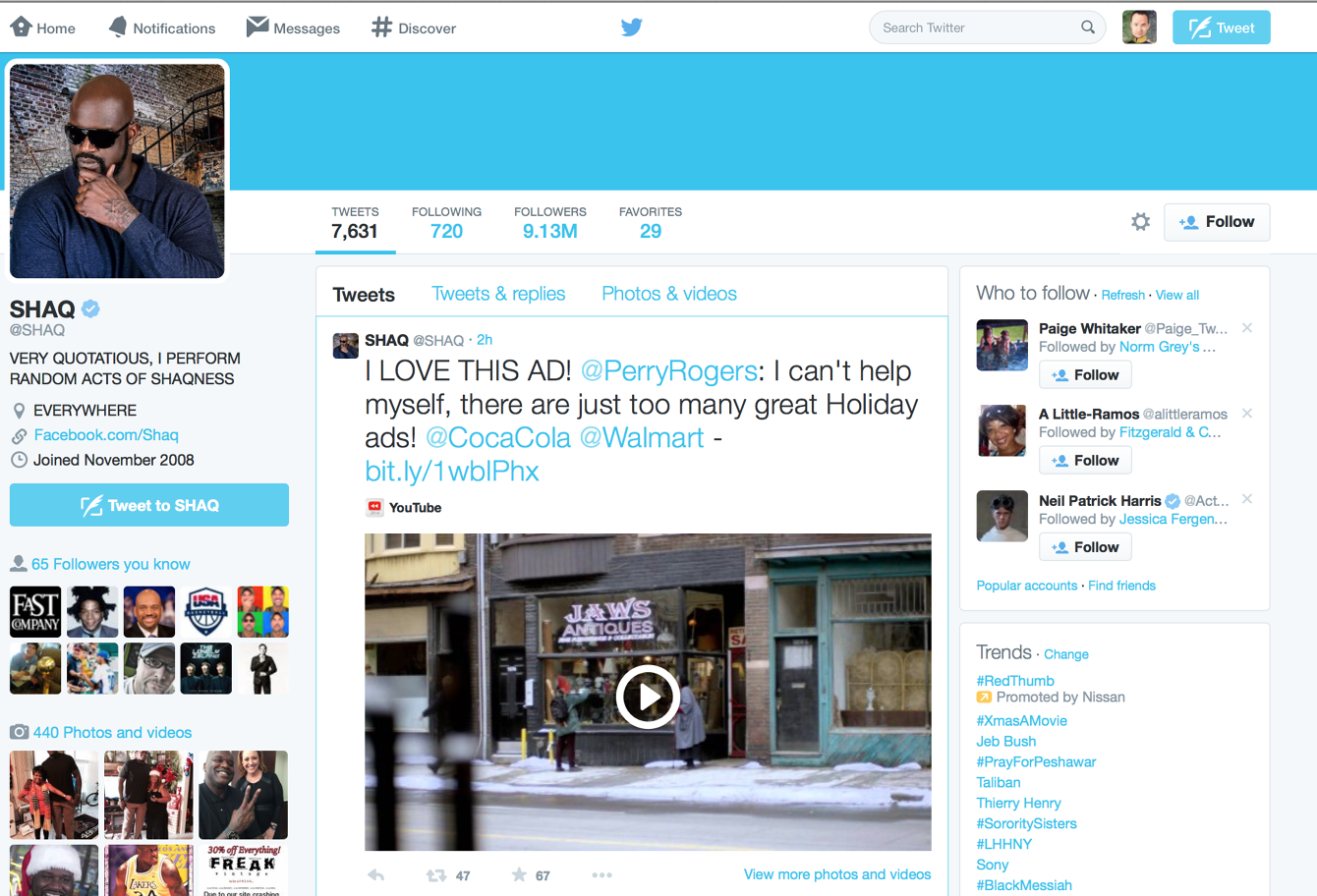
Task: Select the Tweets timeline tab
Action: click(364, 295)
